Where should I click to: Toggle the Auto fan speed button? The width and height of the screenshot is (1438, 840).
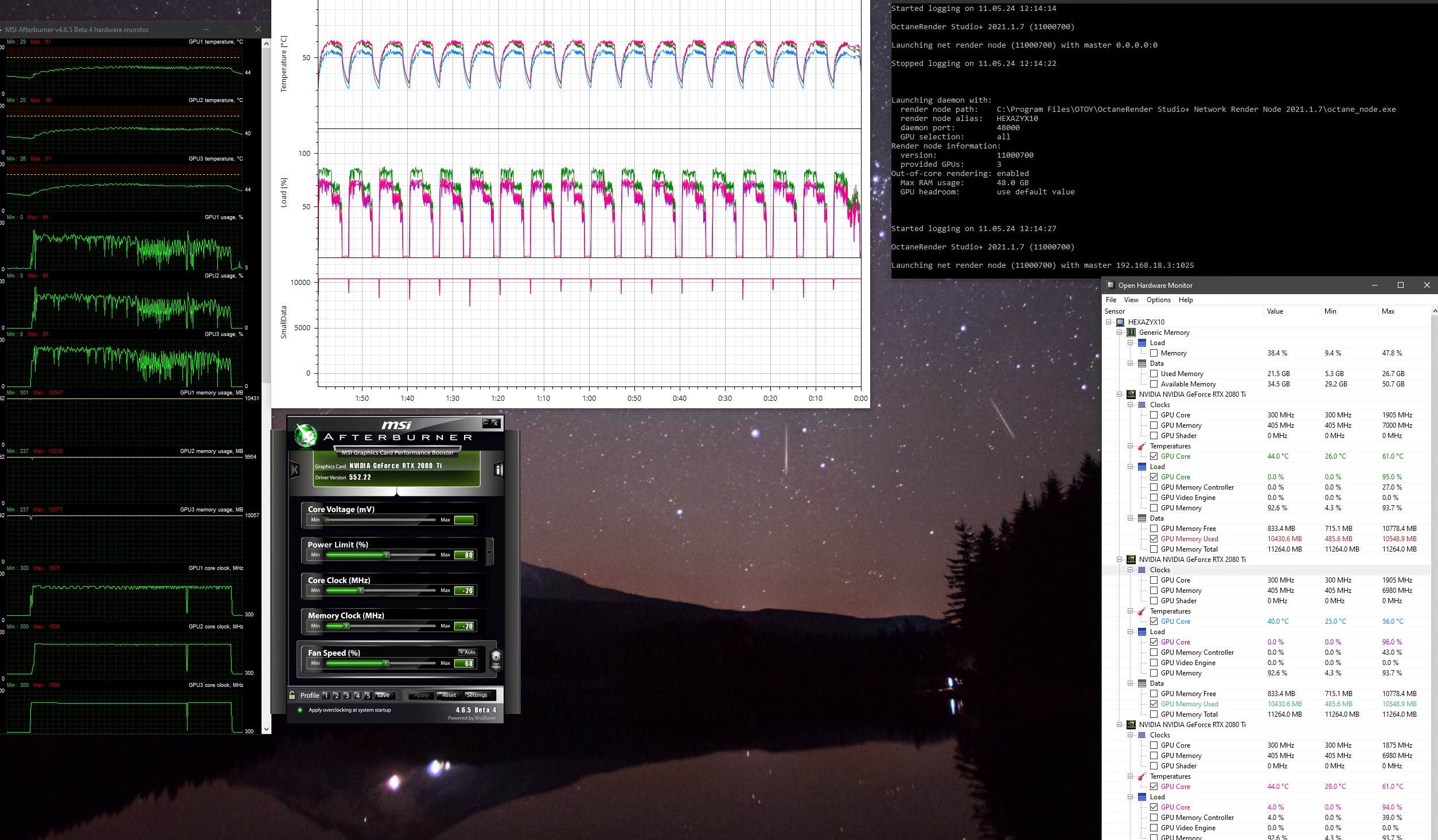tap(468, 652)
